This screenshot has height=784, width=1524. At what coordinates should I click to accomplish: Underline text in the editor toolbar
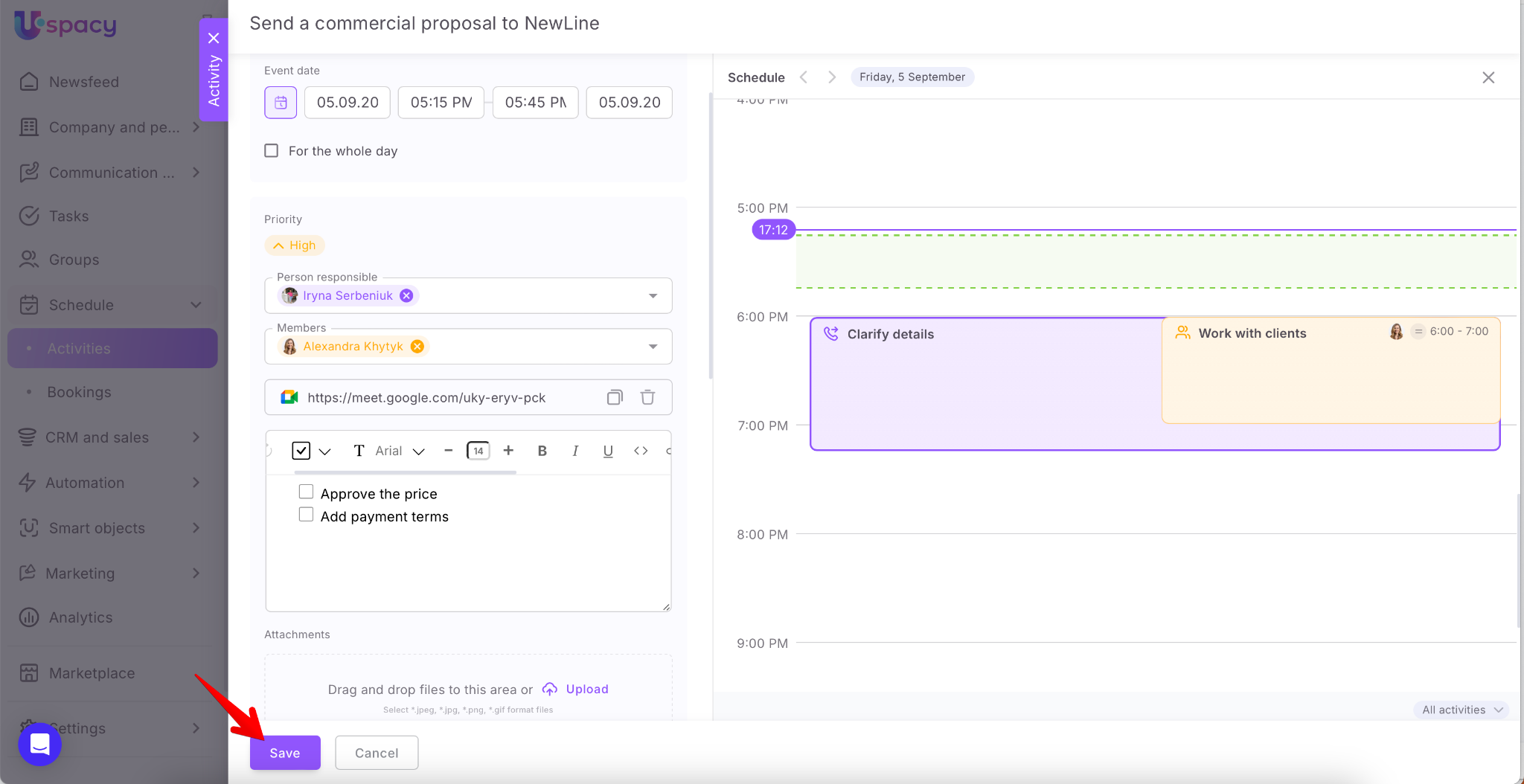pyautogui.click(x=607, y=451)
